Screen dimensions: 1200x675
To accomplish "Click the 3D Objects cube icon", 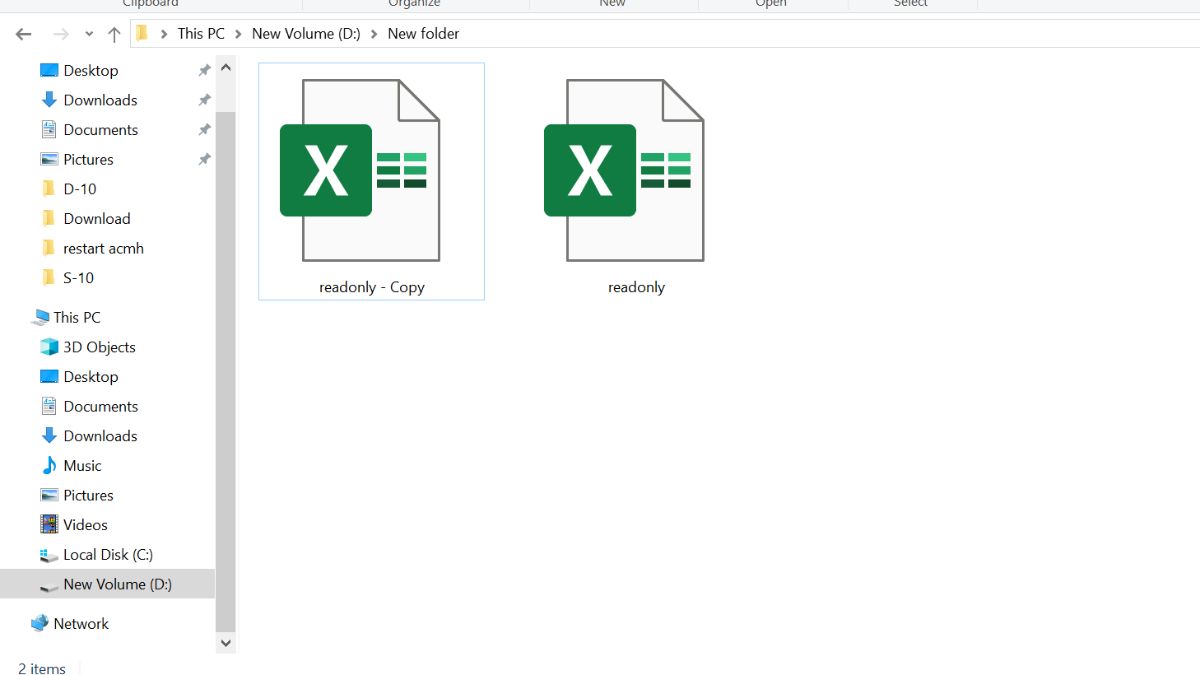I will click(x=49, y=347).
